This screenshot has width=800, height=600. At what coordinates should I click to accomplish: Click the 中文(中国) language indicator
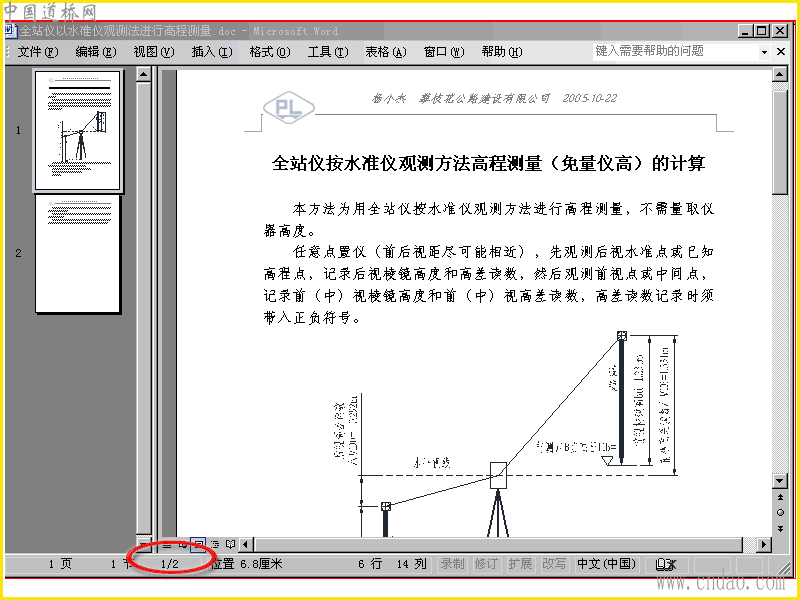[x=607, y=564]
